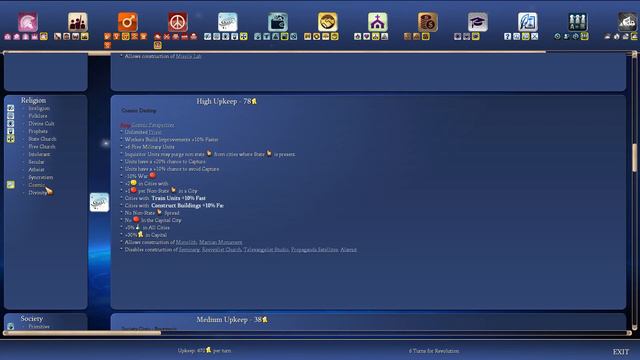Open the light-blue Religion category icon in top bar

click(227, 22)
